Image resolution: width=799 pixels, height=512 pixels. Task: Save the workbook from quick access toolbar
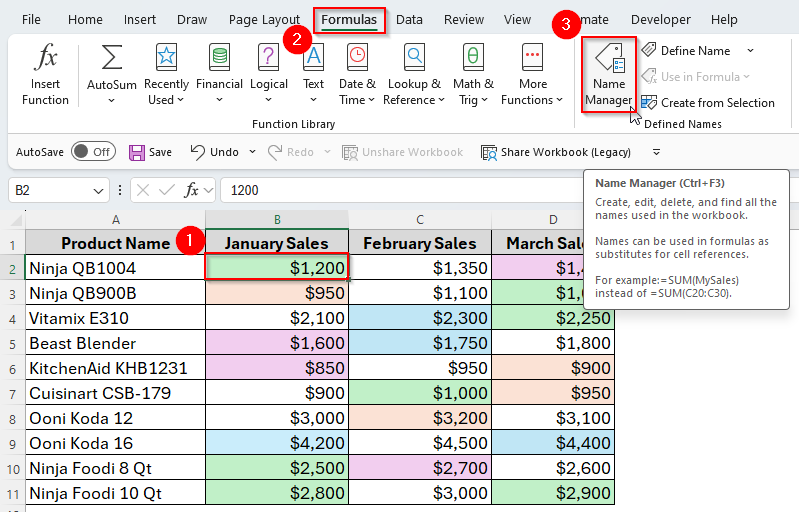tap(150, 152)
